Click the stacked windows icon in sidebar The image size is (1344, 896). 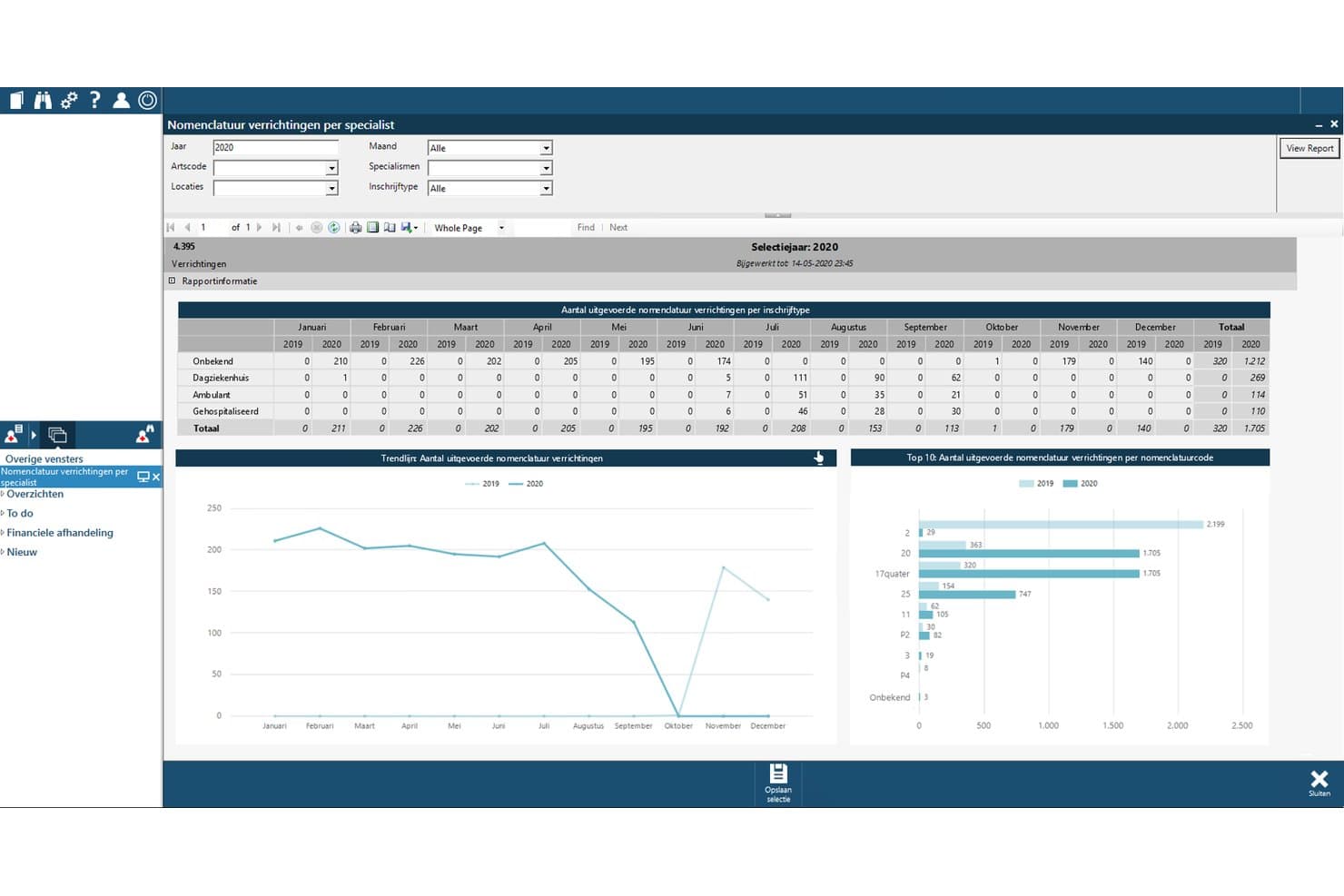[57, 435]
